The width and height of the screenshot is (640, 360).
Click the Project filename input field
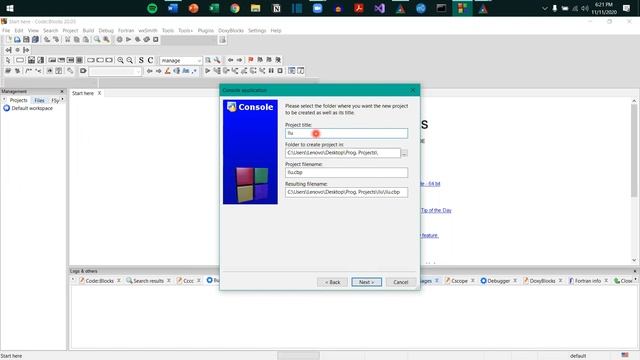[x=346, y=173]
